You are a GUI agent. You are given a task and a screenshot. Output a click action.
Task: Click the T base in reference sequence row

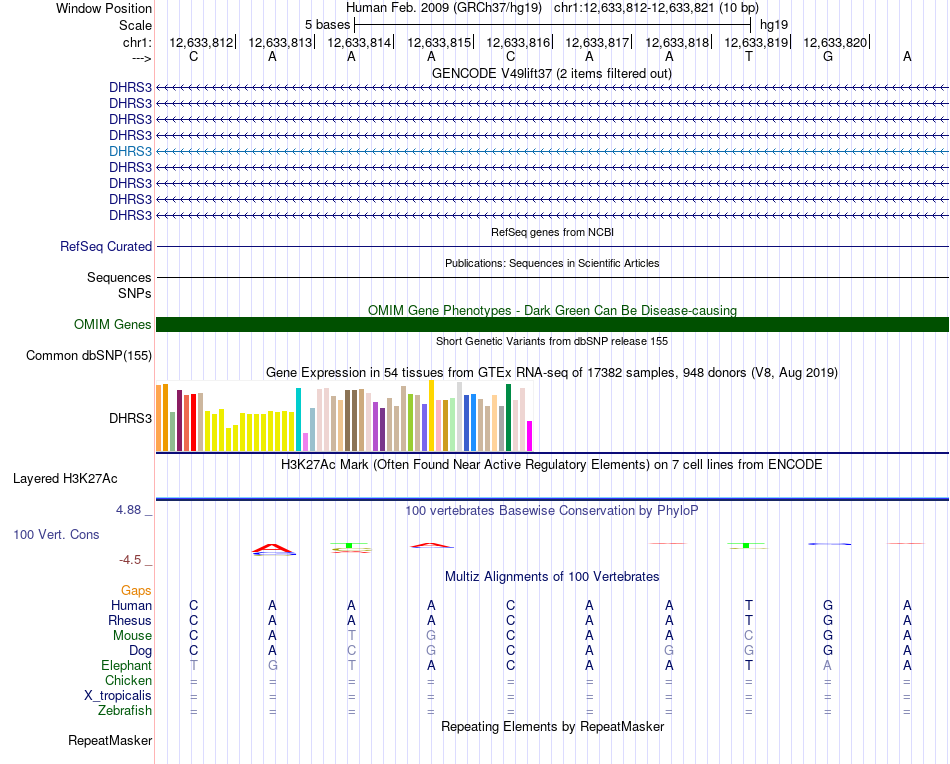[x=749, y=56]
